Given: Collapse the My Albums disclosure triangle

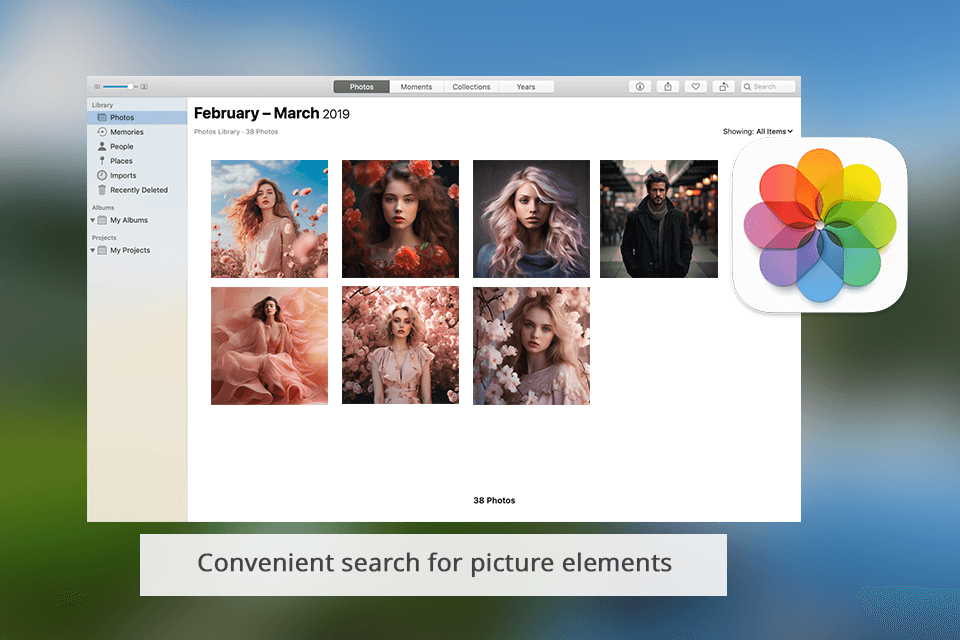Looking at the screenshot, I should pos(92,220).
